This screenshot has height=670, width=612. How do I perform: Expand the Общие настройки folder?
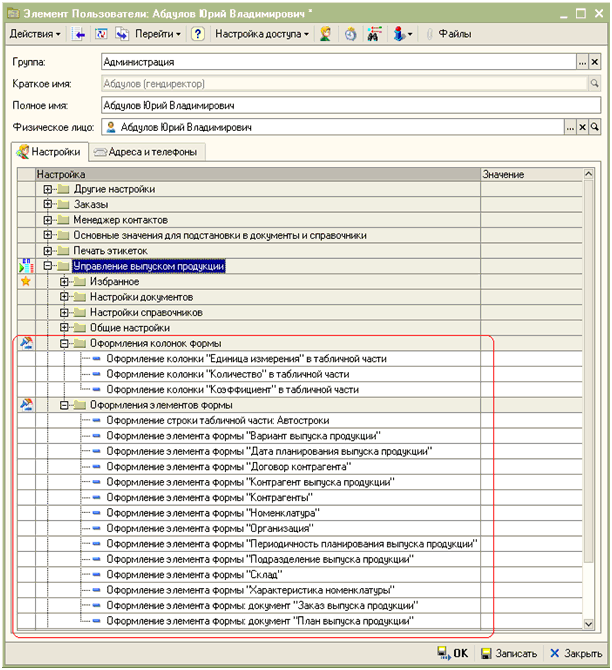(64, 328)
